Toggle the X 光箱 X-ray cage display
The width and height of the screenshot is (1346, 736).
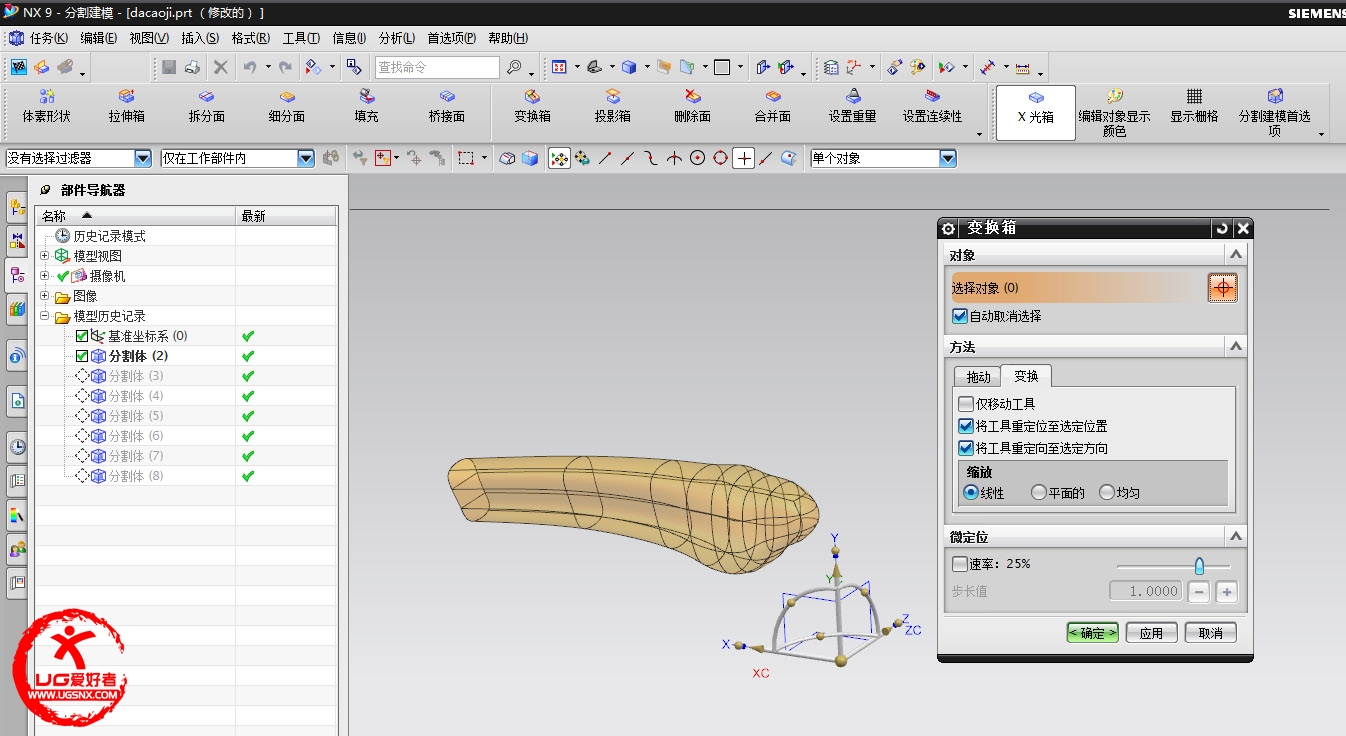coord(1036,112)
